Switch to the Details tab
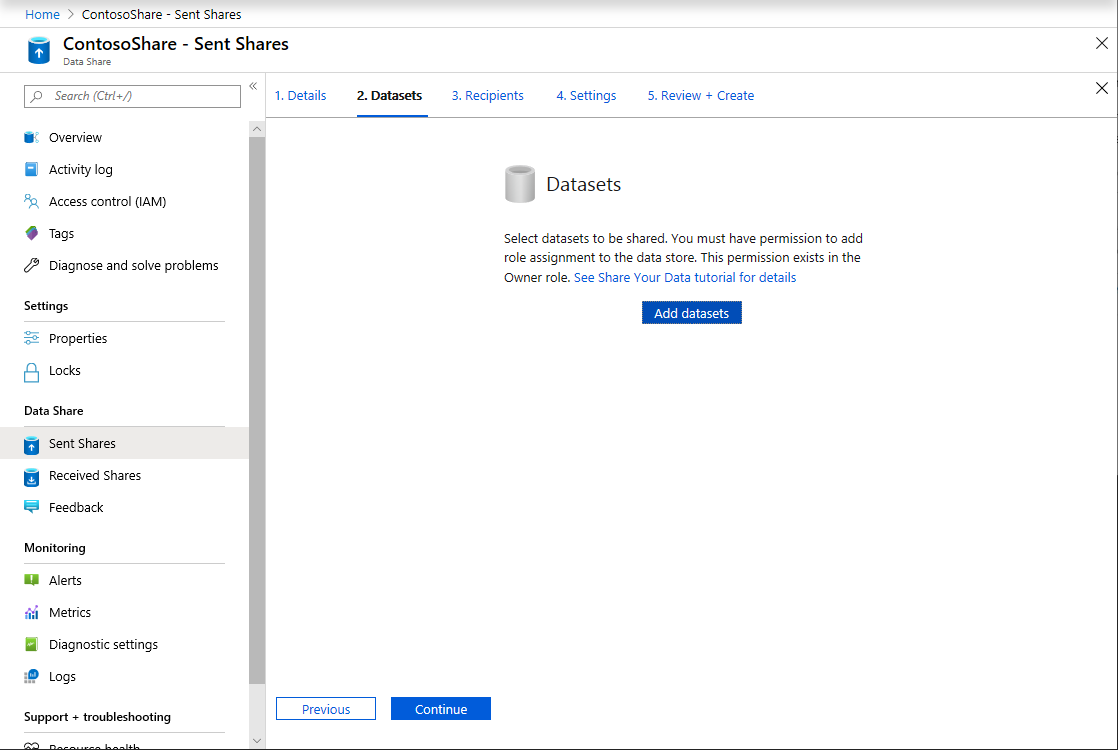Viewport: 1118px width, 750px height. pos(300,95)
